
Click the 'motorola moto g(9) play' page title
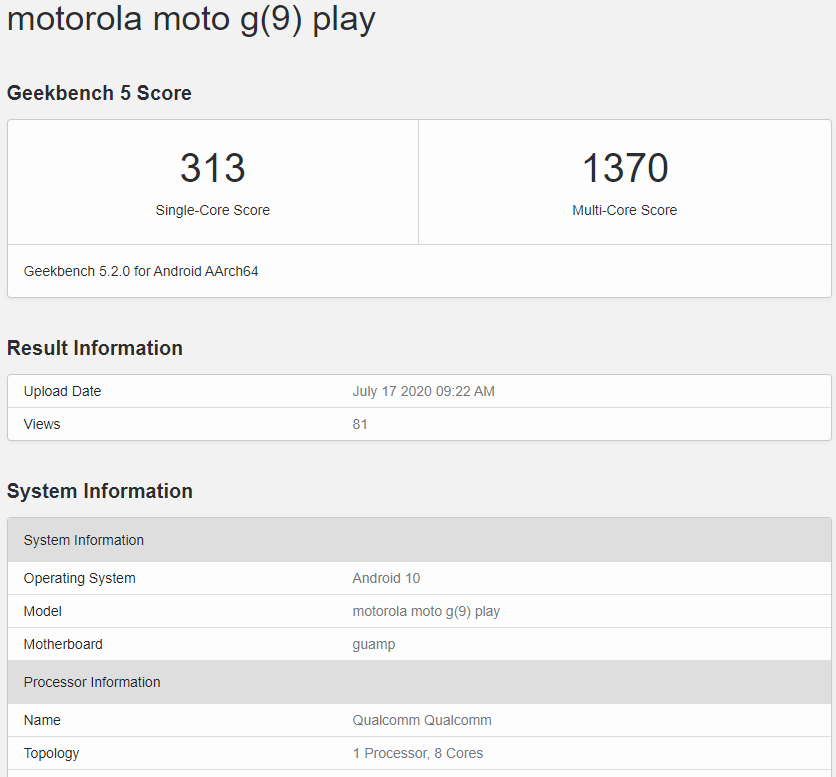pyautogui.click(x=191, y=19)
